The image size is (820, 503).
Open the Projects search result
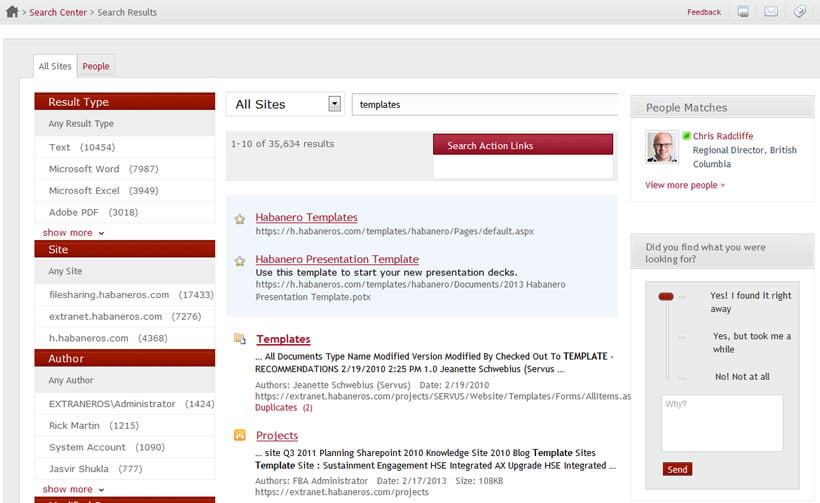click(x=277, y=435)
